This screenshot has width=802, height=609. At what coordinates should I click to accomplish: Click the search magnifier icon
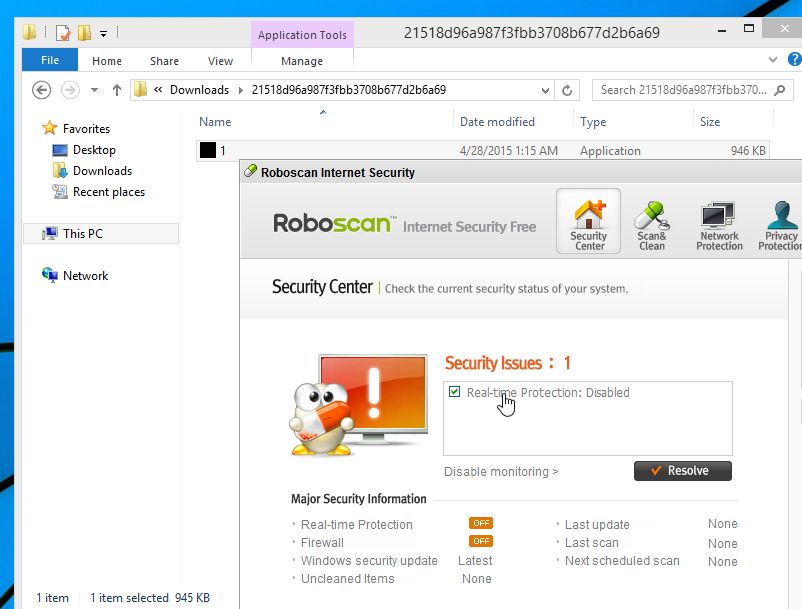[779, 90]
